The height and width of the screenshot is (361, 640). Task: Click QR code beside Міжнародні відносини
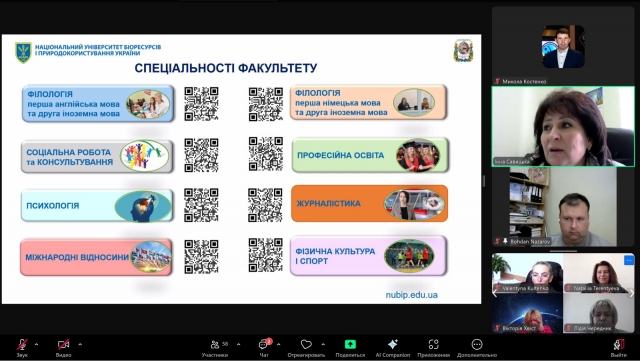201,256
